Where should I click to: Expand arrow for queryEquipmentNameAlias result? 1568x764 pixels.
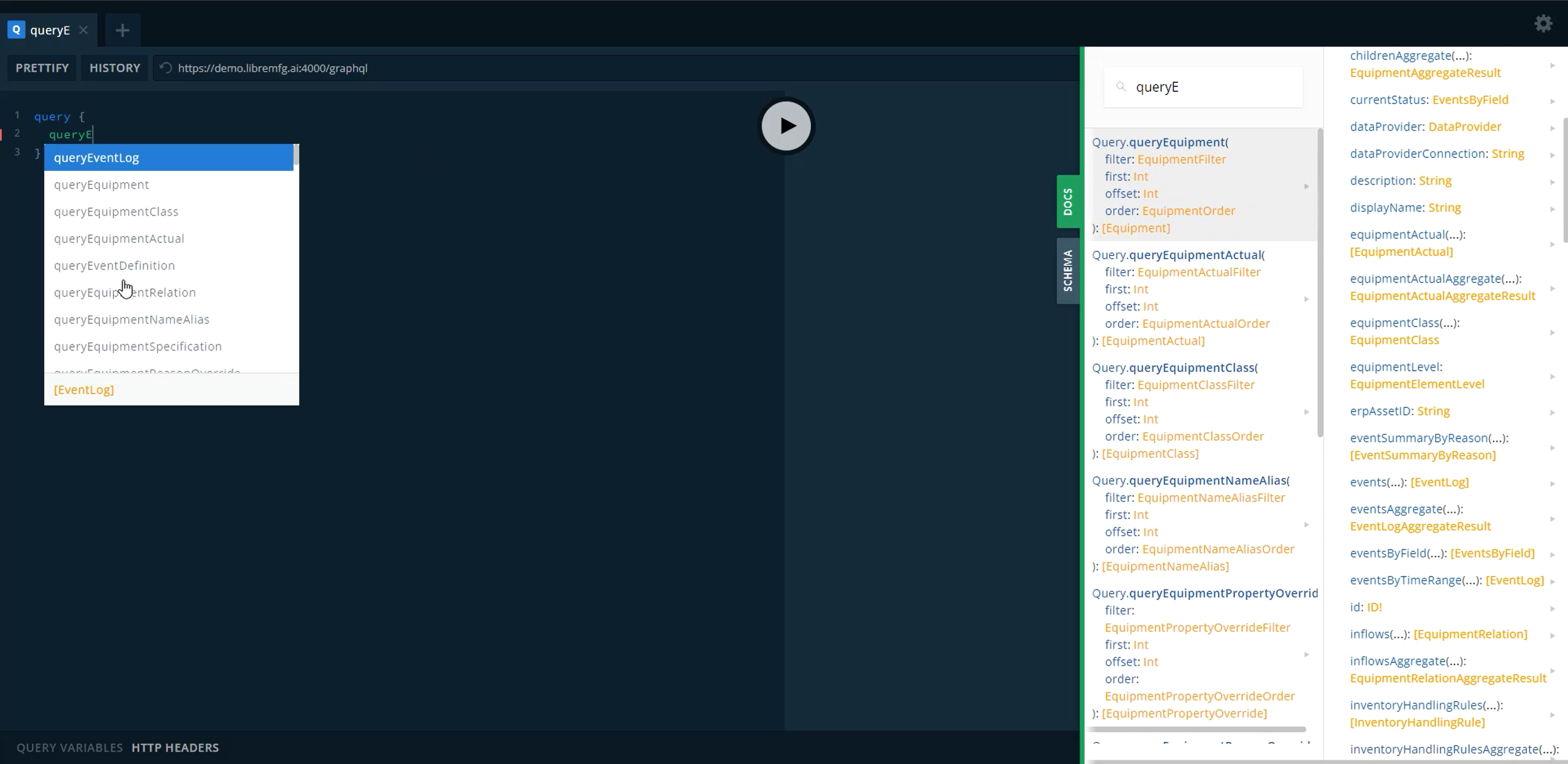1306,524
